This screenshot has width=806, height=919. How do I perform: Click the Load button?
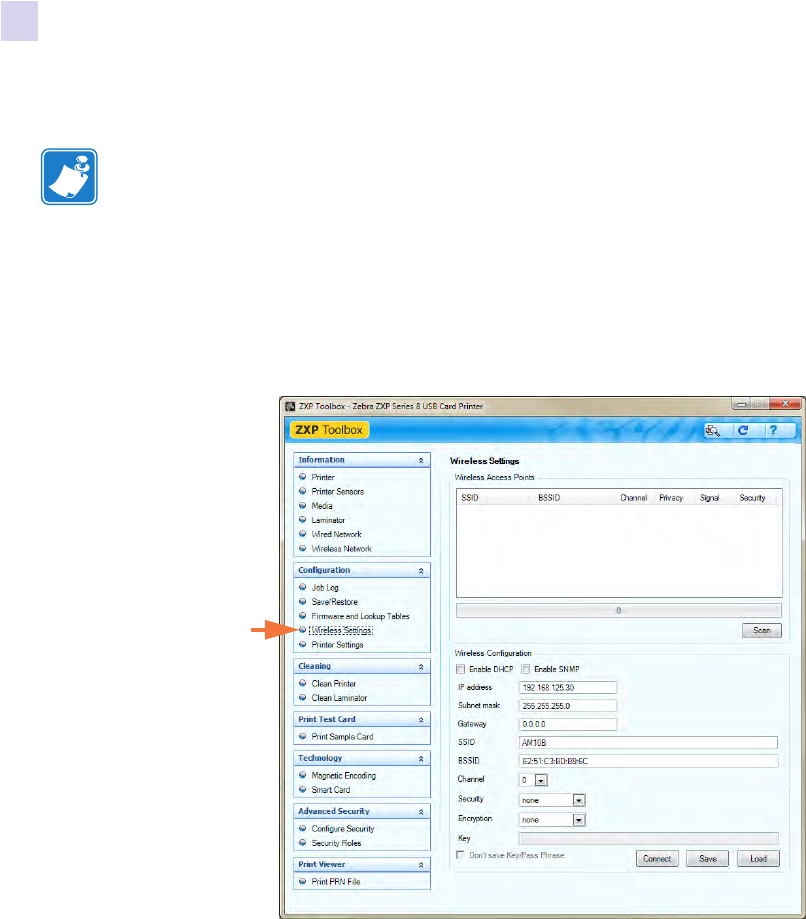point(759,859)
